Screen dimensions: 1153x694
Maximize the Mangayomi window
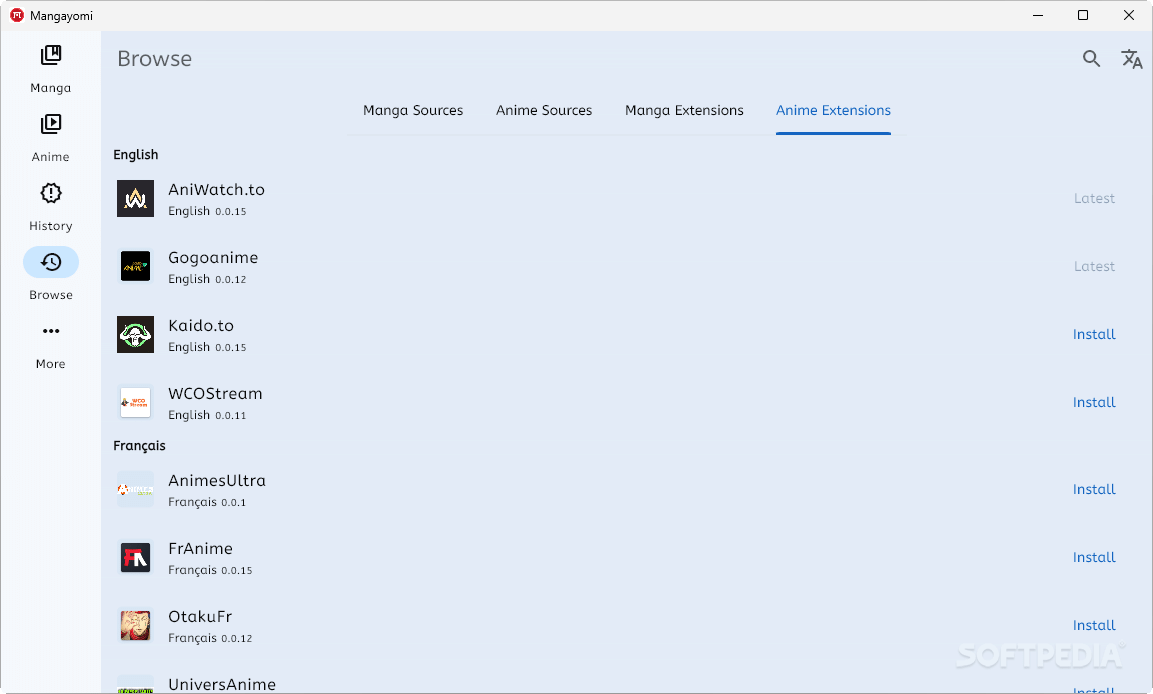coord(1083,15)
